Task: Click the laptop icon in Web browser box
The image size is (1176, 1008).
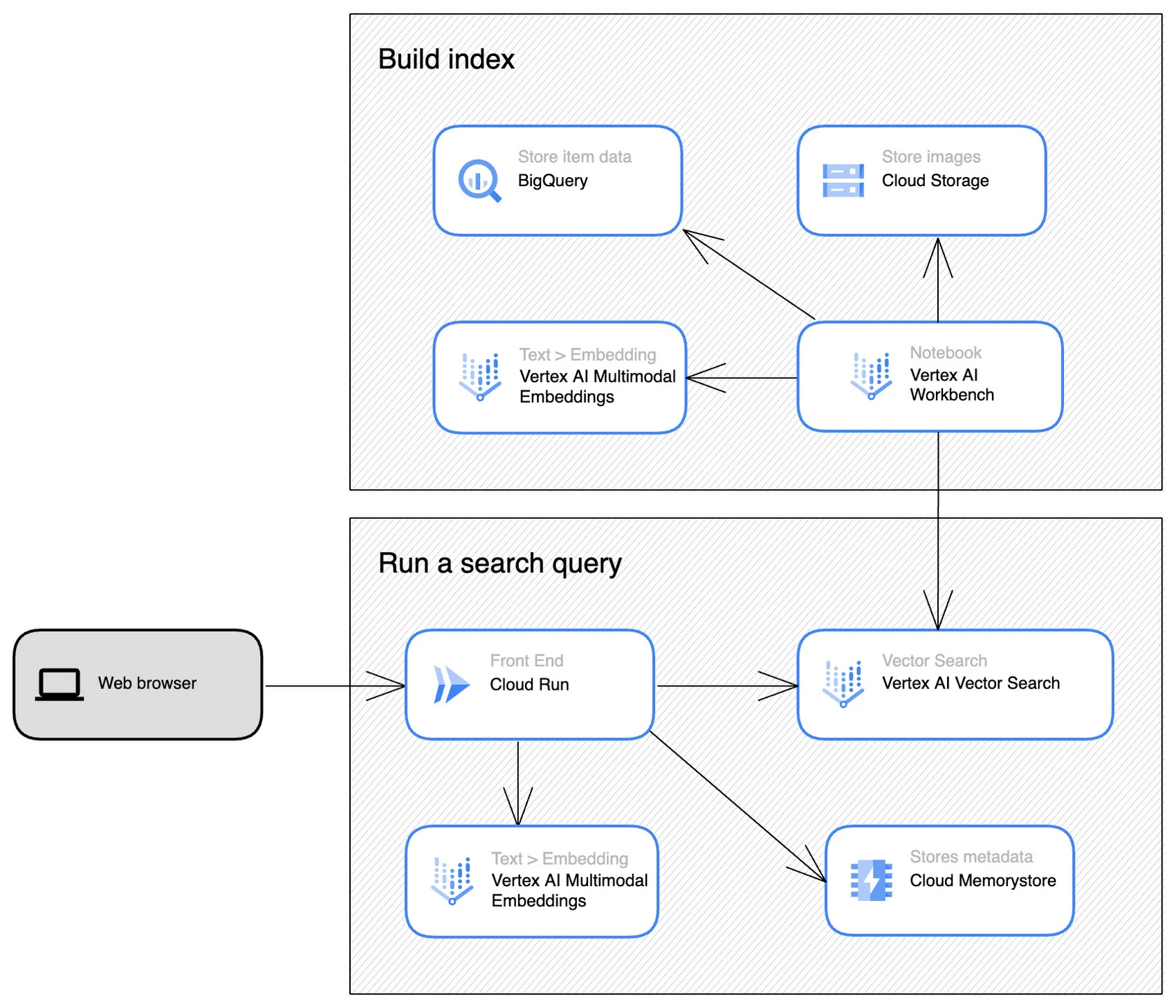Action: pos(59,684)
